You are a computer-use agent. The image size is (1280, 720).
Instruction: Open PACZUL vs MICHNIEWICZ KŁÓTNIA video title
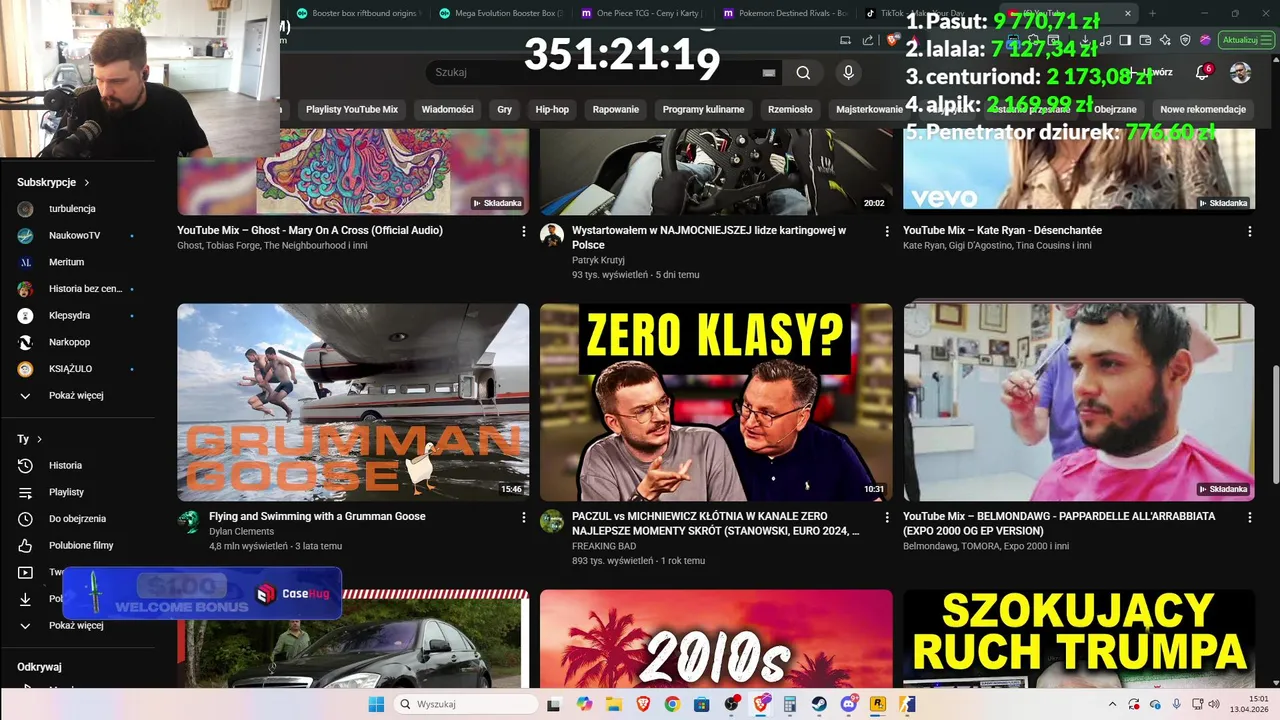716,524
